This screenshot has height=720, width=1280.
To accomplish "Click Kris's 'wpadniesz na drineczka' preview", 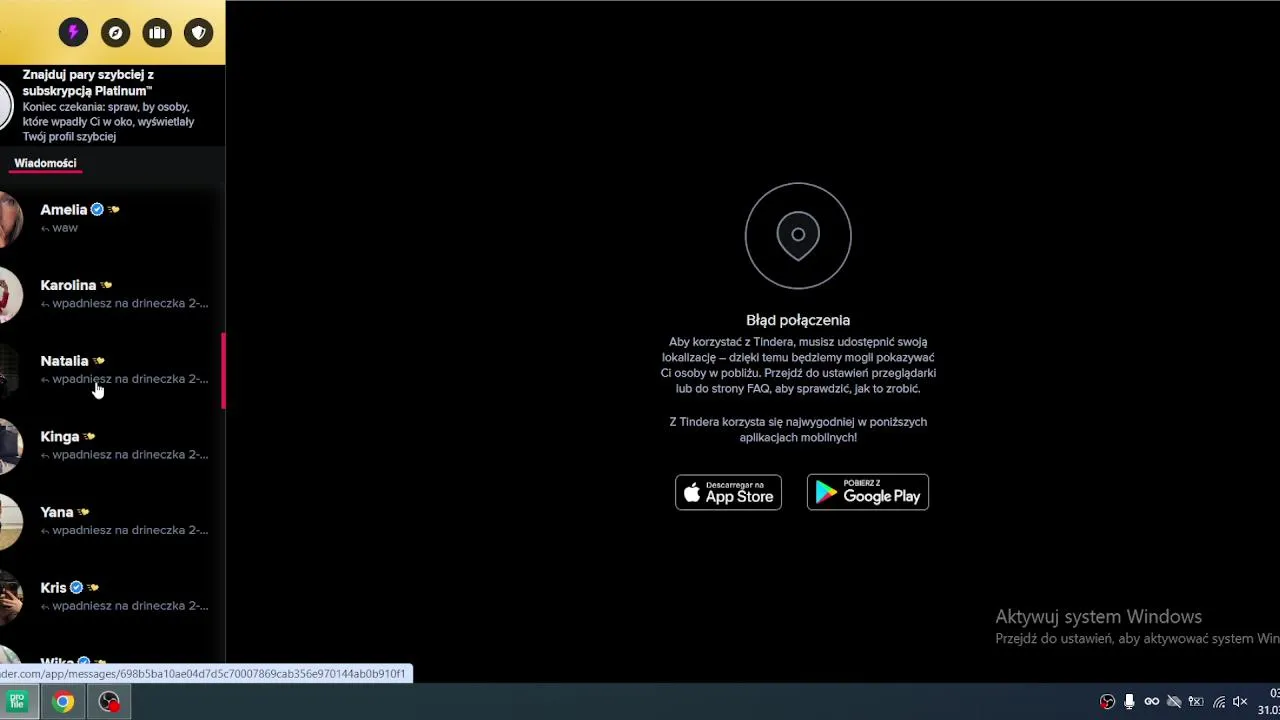I will (x=130, y=606).
